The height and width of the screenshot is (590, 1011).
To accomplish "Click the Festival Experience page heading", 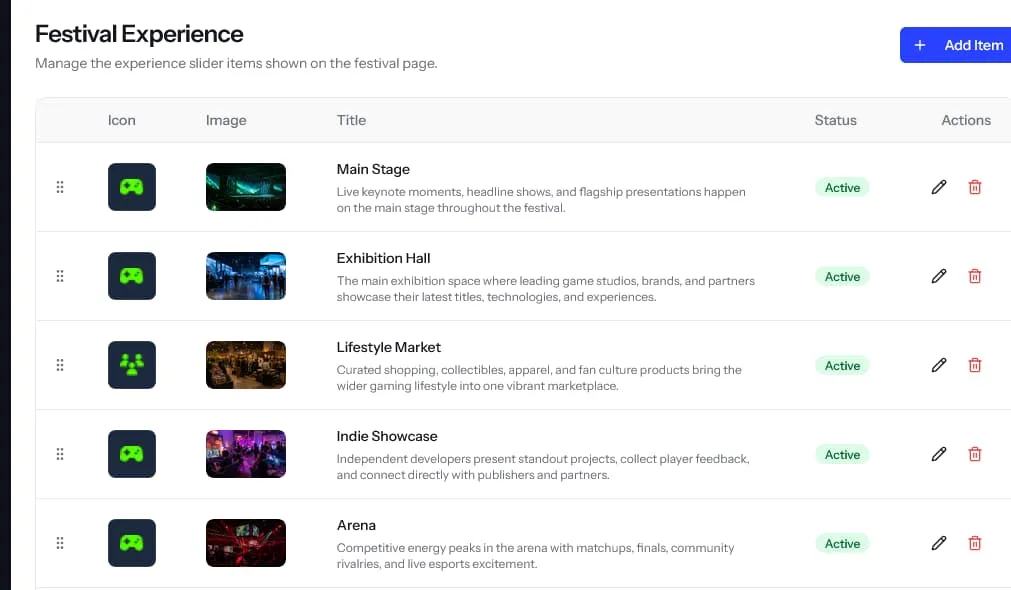I will click(x=139, y=34).
